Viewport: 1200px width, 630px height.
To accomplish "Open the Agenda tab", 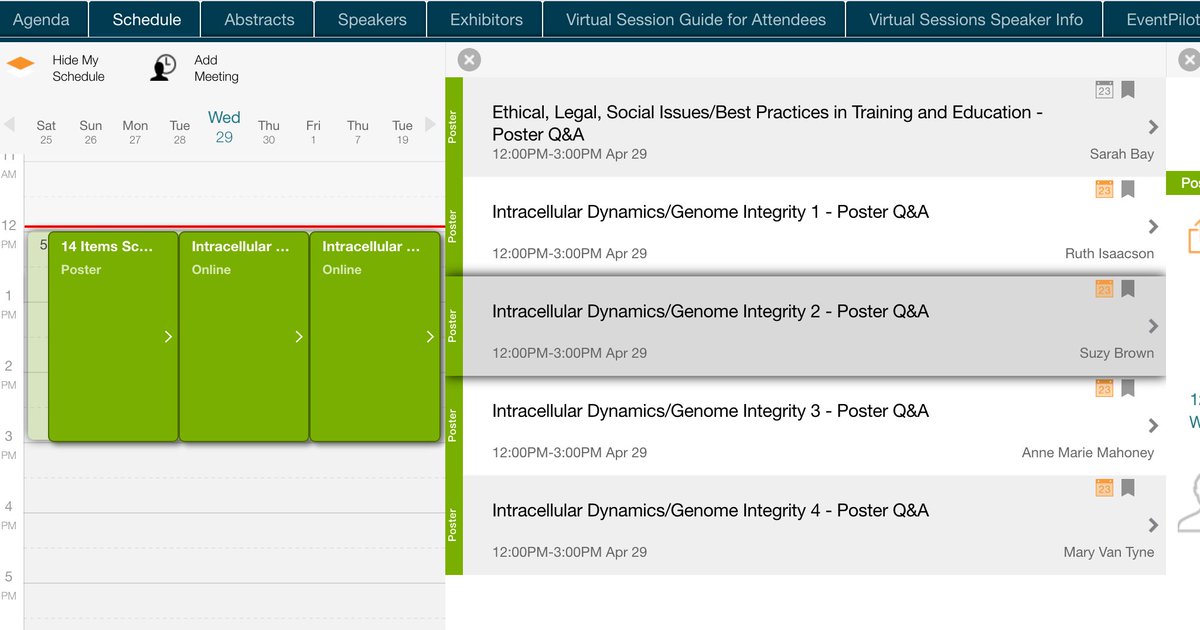I will [x=43, y=19].
